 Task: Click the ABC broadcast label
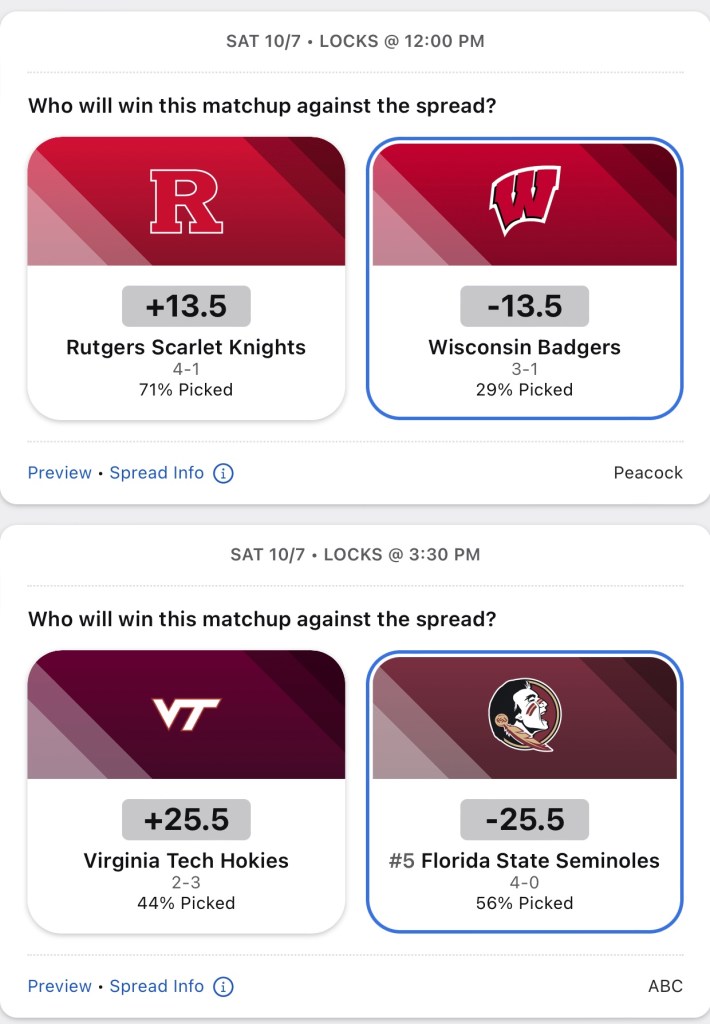[x=665, y=987]
